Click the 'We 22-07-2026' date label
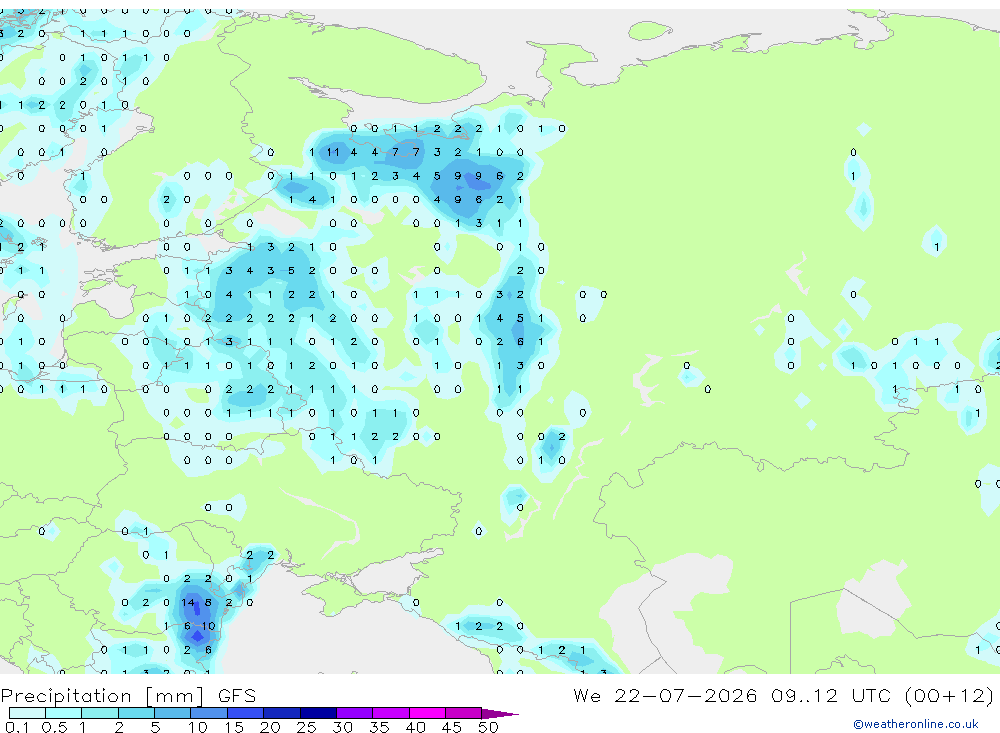Image resolution: width=1000 pixels, height=733 pixels. pos(665,695)
